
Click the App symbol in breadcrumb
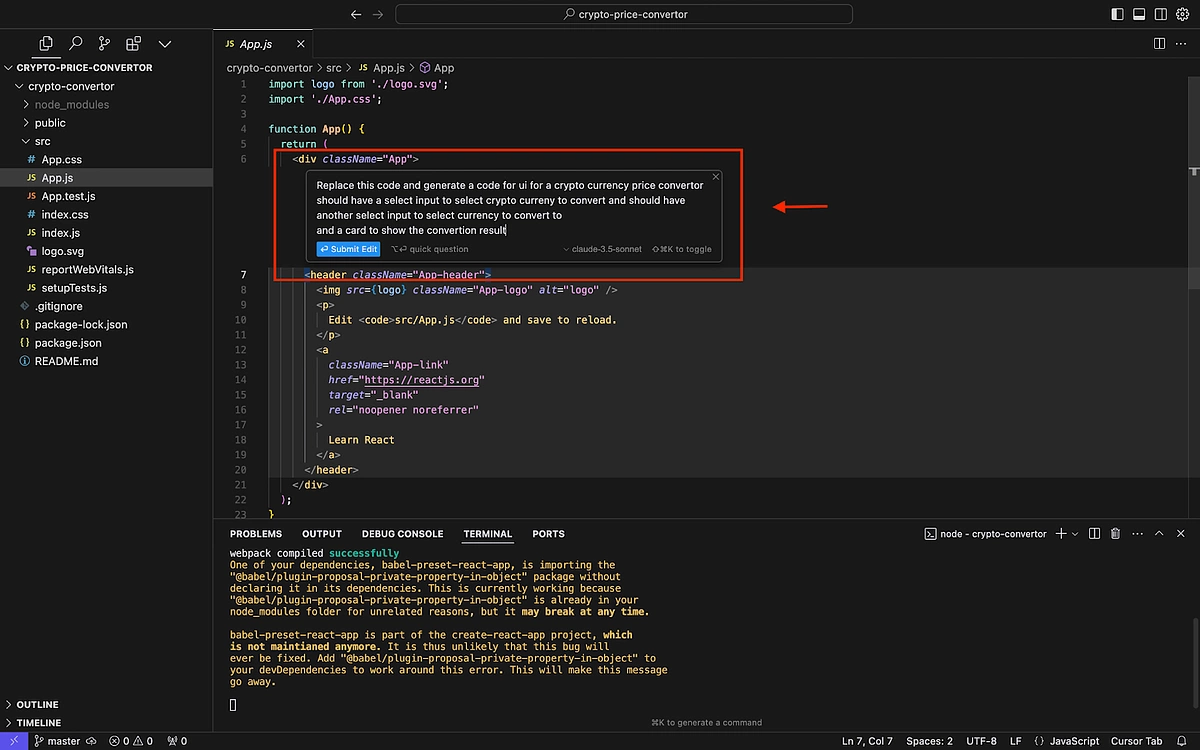tap(437, 68)
